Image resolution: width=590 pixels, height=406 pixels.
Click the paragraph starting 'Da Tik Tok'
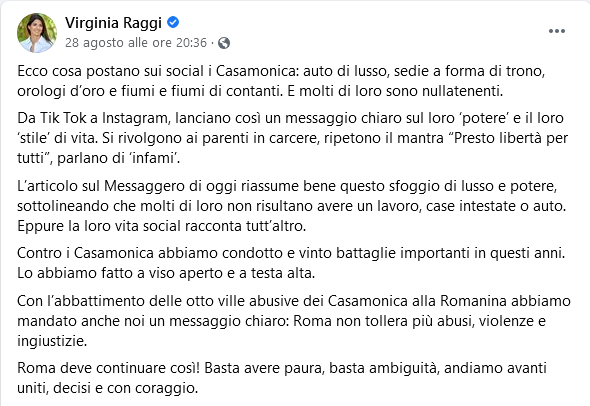pos(292,138)
